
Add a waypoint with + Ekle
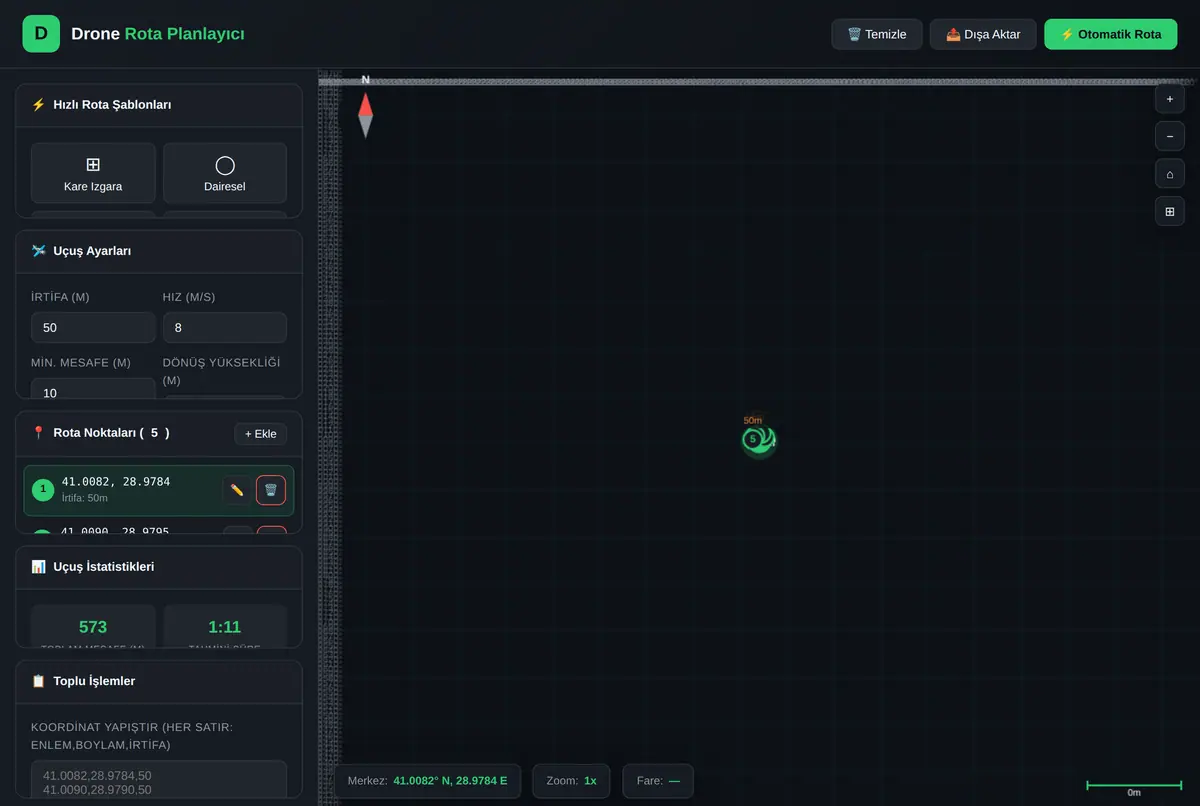coord(261,434)
